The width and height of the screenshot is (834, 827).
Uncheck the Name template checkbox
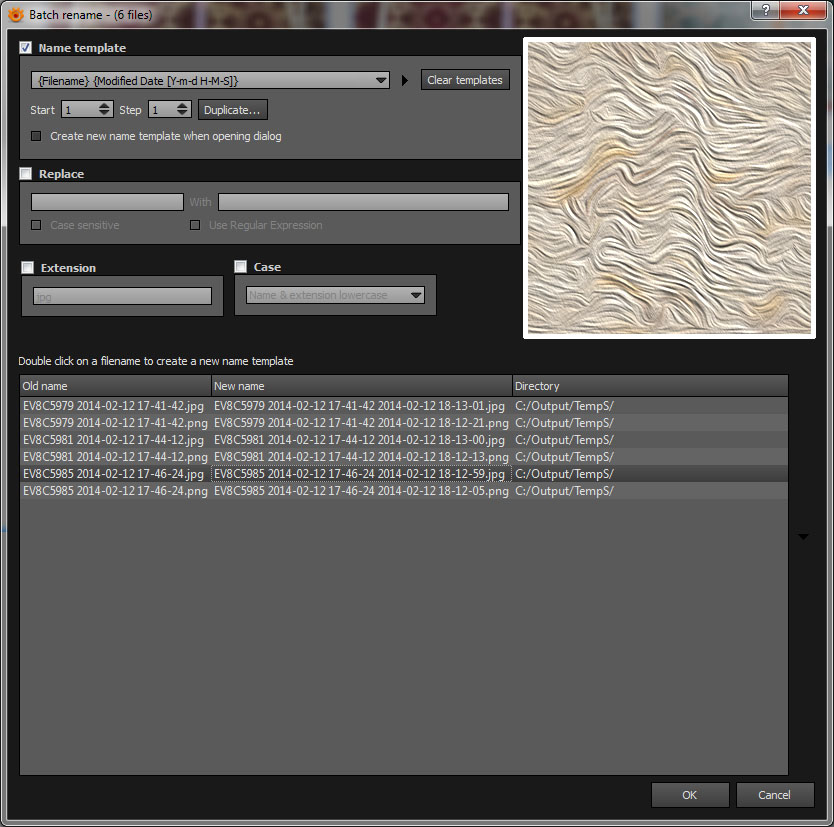tap(26, 48)
